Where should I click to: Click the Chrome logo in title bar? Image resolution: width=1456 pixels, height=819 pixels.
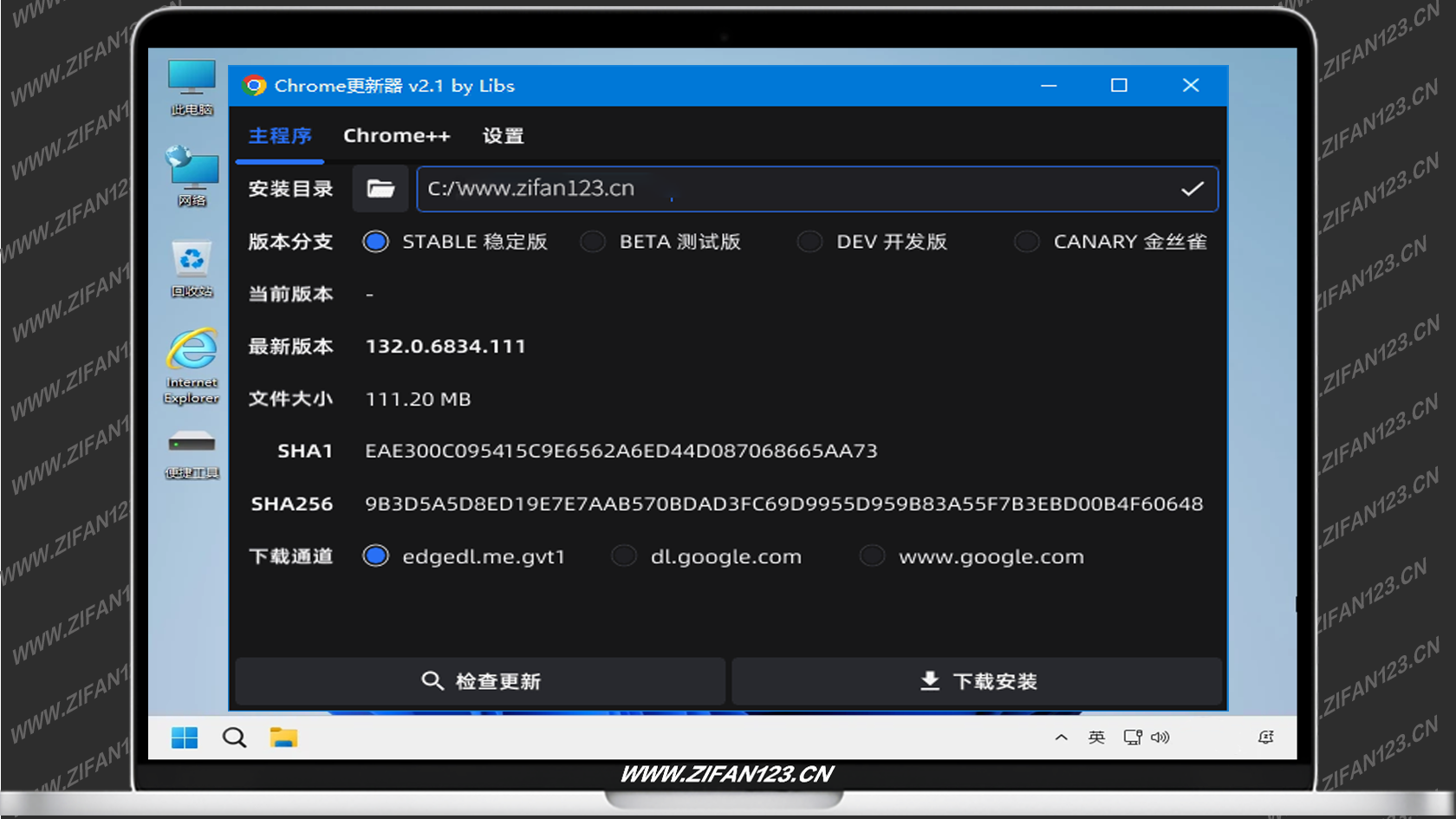pyautogui.click(x=254, y=85)
